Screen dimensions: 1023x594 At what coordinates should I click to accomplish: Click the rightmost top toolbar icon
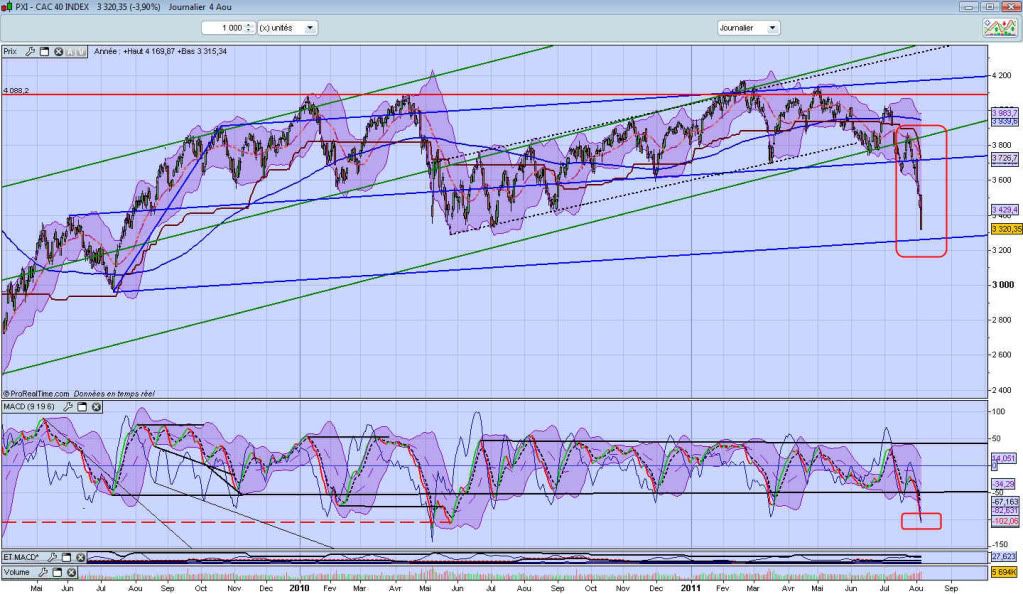pyautogui.click(x=1000, y=28)
